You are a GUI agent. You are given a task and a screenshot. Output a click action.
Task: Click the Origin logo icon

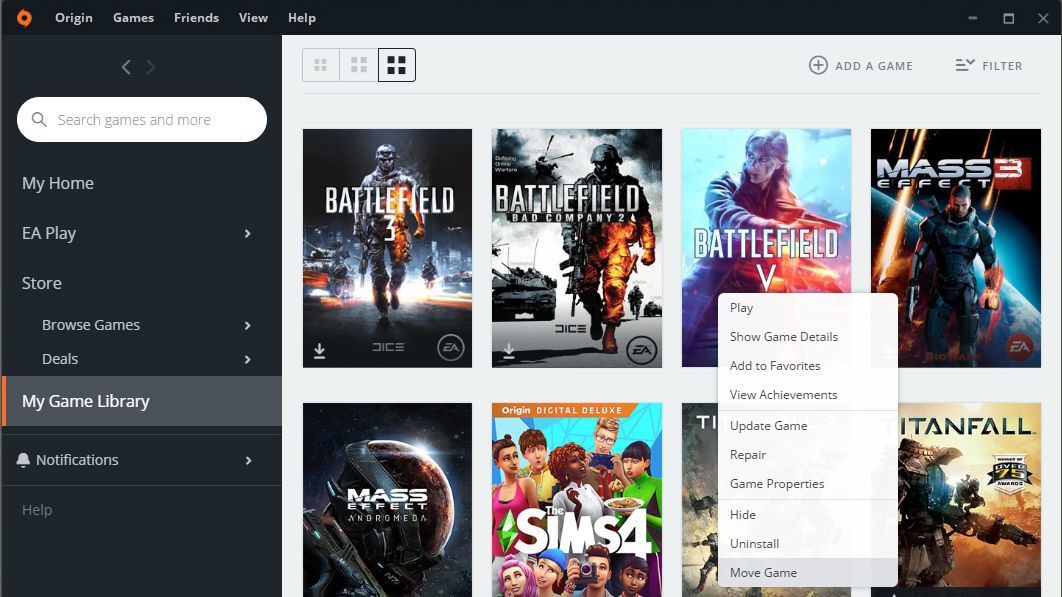click(x=24, y=18)
